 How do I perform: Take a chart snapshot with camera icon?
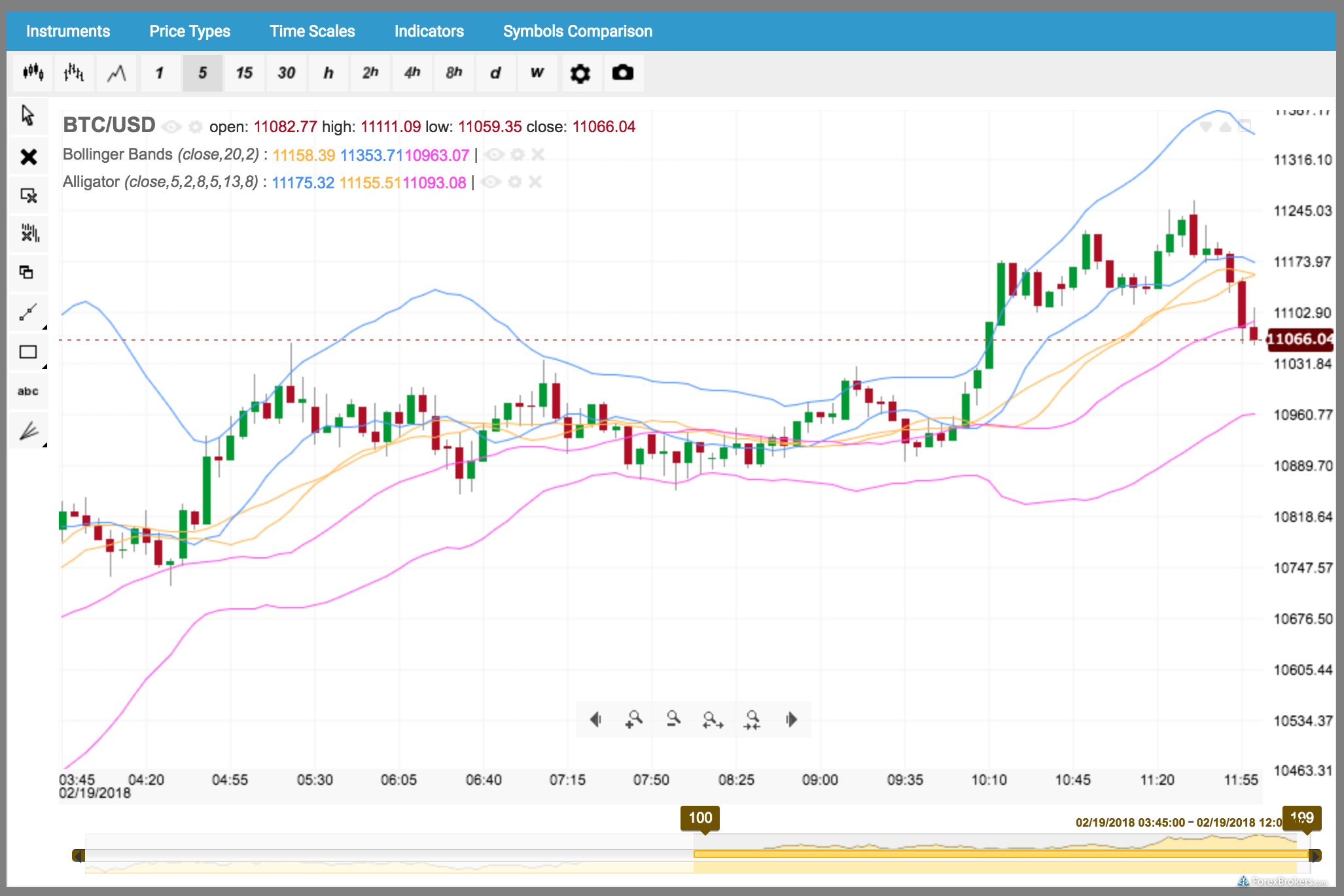pyautogui.click(x=623, y=73)
